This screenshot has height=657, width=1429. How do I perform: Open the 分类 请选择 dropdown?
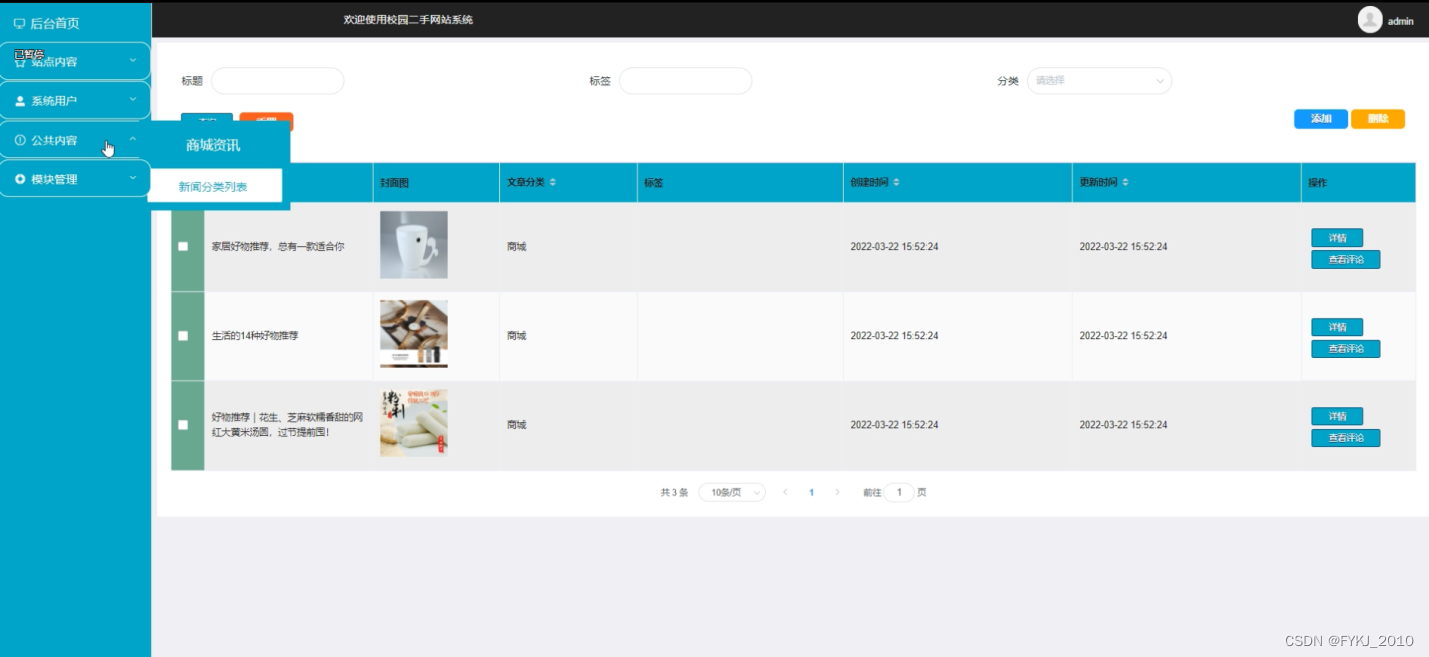(x=1099, y=81)
